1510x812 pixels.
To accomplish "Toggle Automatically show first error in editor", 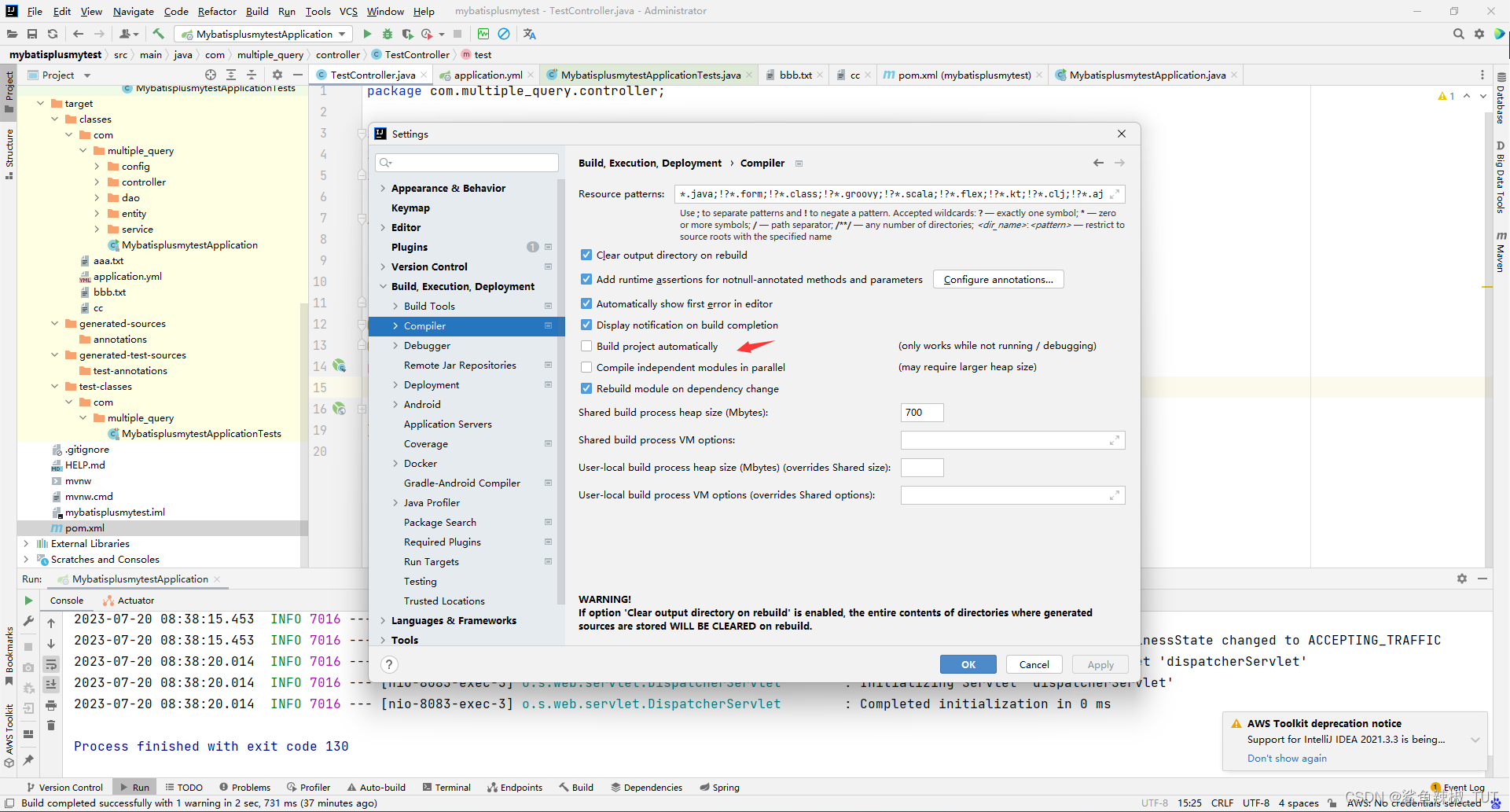I will (586, 303).
